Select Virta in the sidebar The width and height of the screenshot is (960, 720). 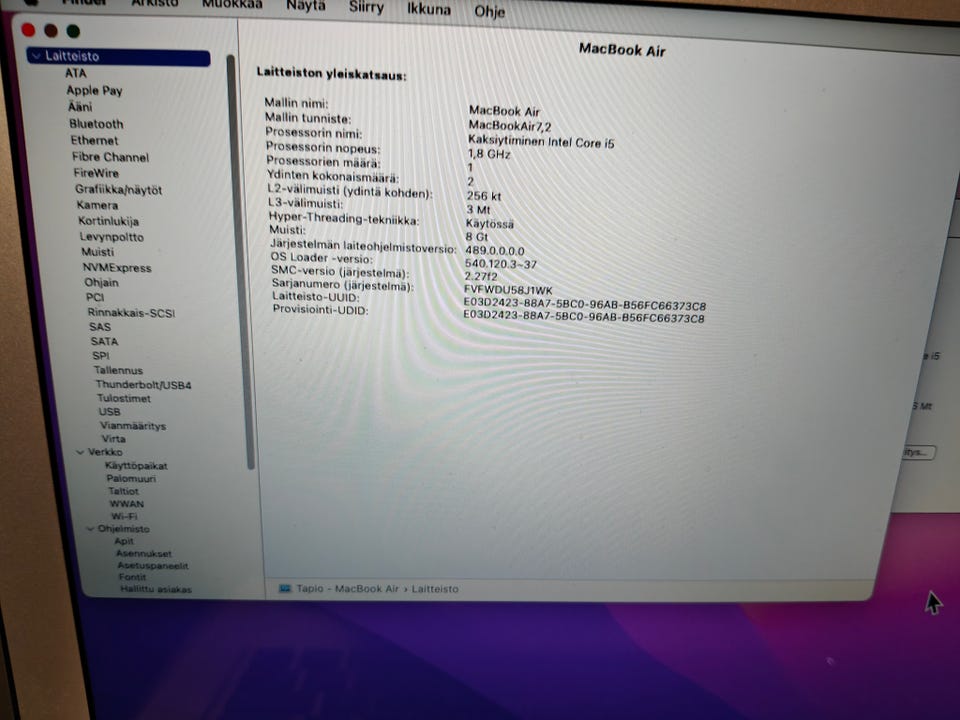point(113,439)
